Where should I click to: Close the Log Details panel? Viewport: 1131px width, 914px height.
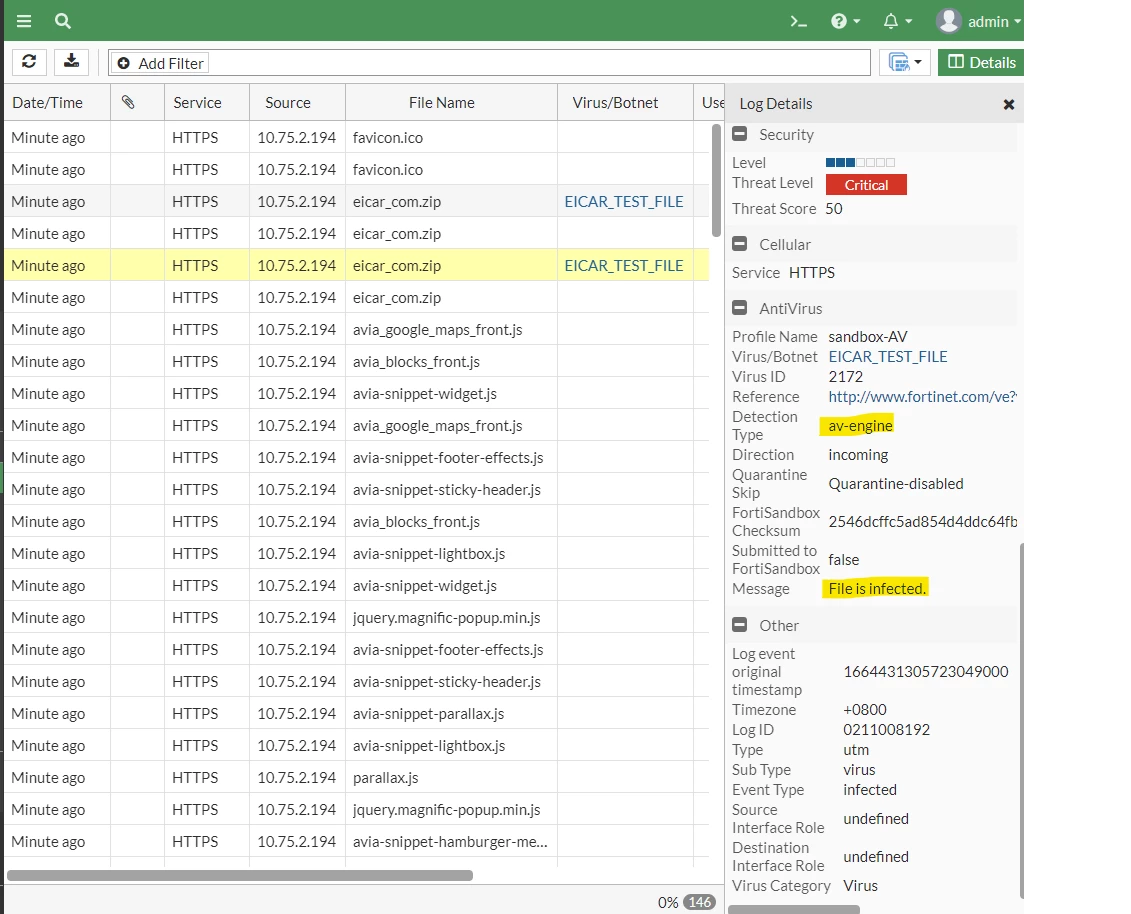(1009, 105)
